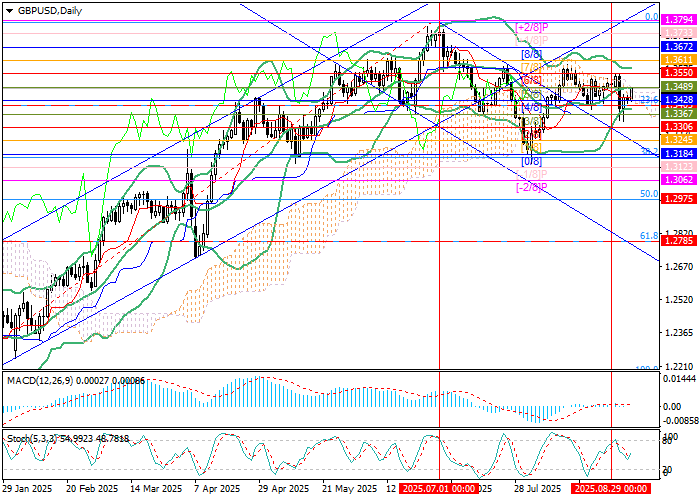The width and height of the screenshot is (700, 500).
Task: Select the 1.2785 red price label
Action: tap(679, 242)
